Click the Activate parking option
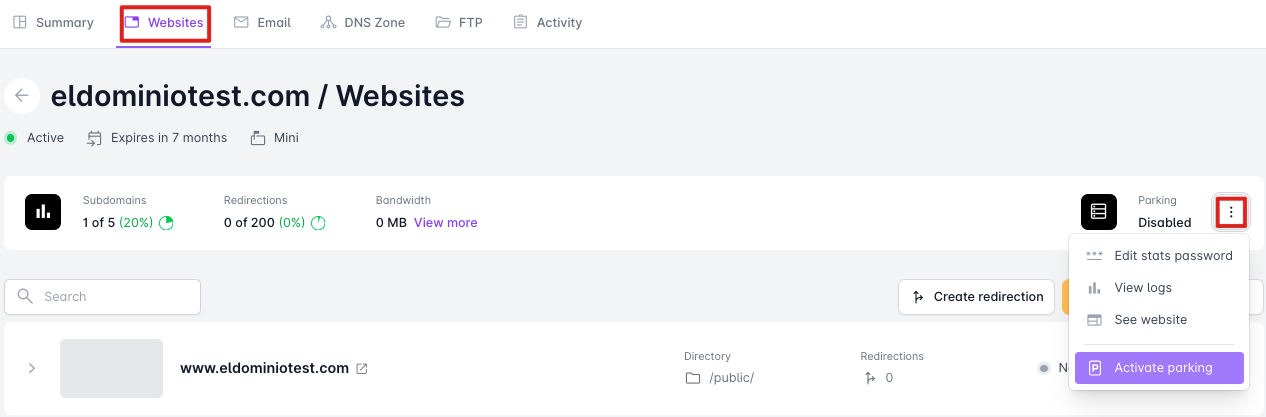This screenshot has height=417, width=1266. (x=1160, y=368)
